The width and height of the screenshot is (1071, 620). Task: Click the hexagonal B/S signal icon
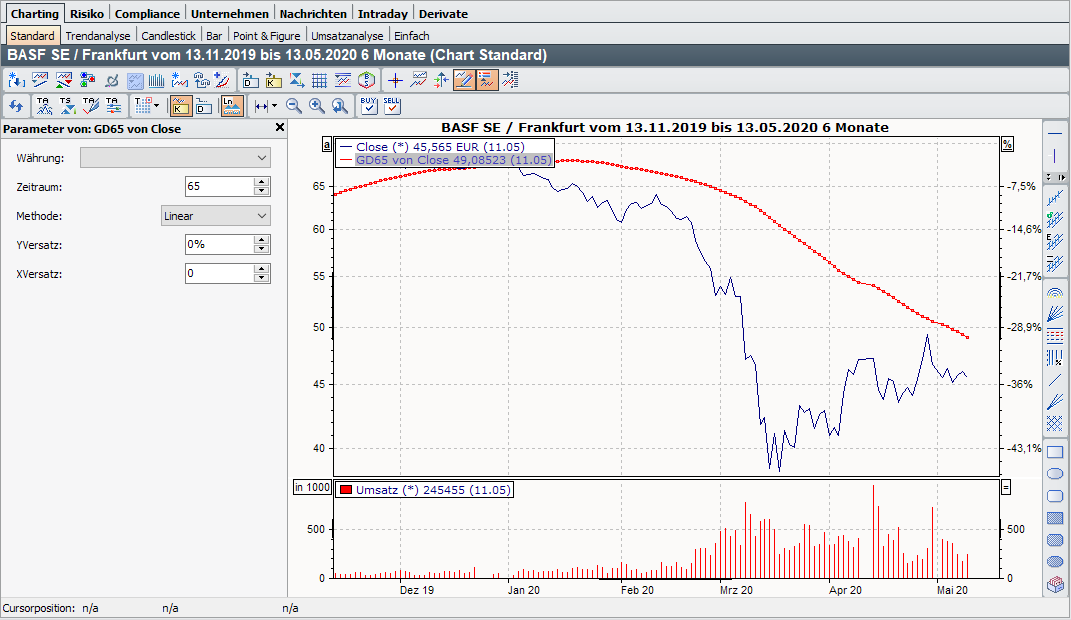pos(368,81)
